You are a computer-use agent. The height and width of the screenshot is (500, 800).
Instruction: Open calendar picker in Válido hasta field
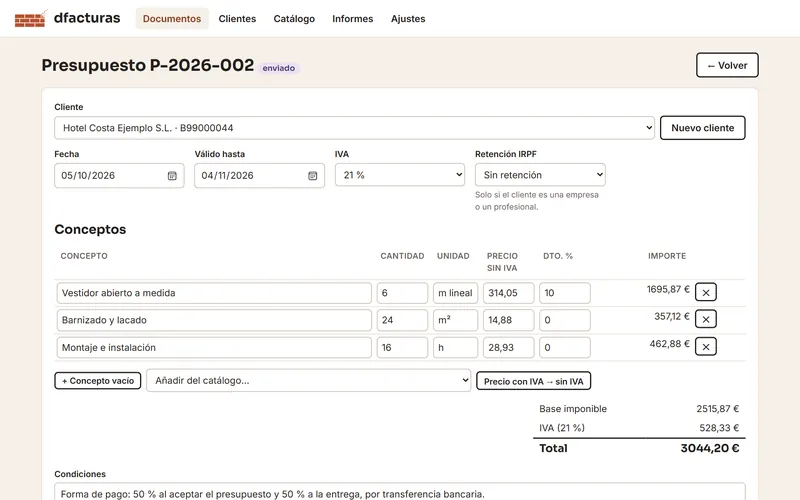point(313,176)
